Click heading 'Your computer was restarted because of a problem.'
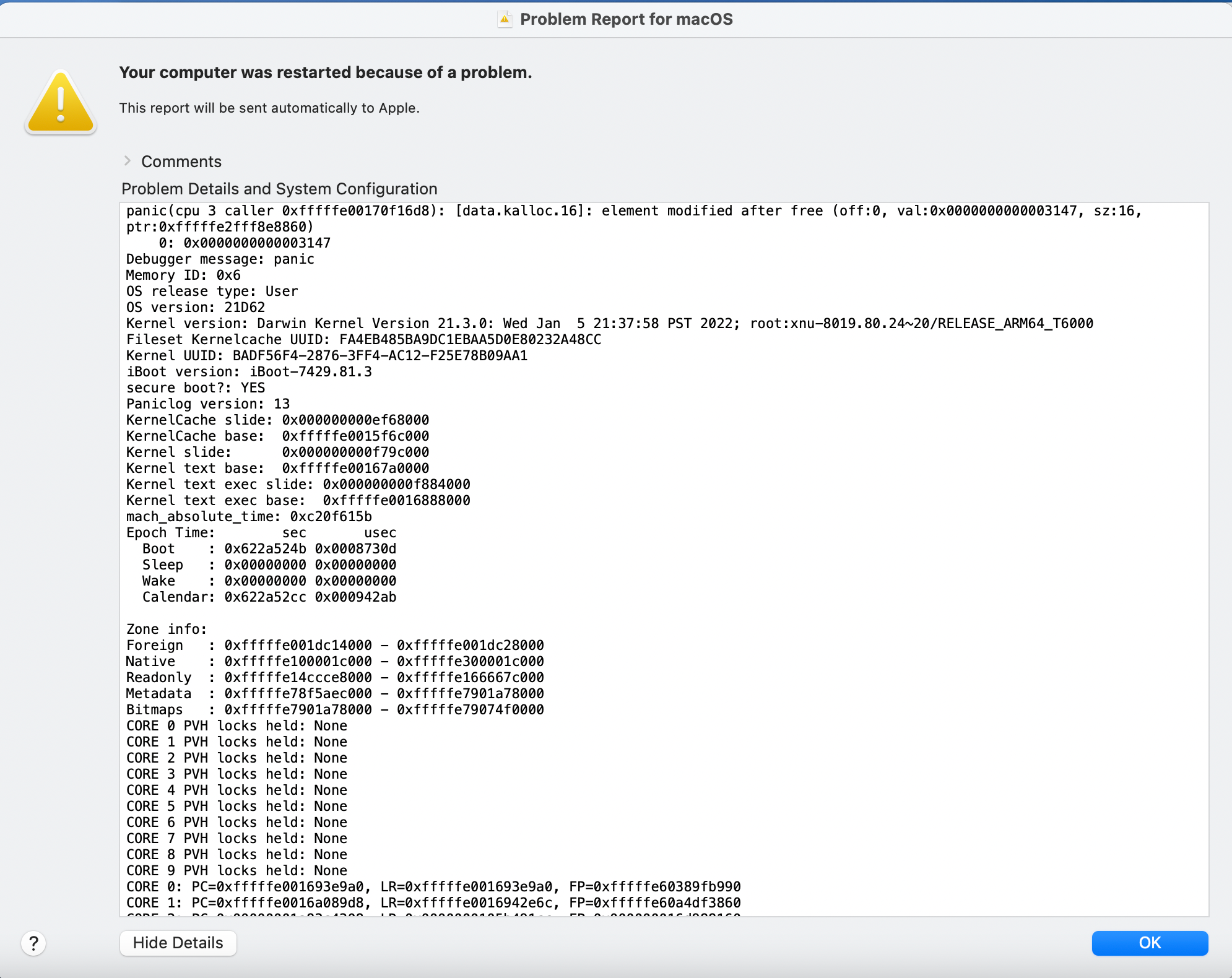Viewport: 1232px width, 978px height. [326, 72]
